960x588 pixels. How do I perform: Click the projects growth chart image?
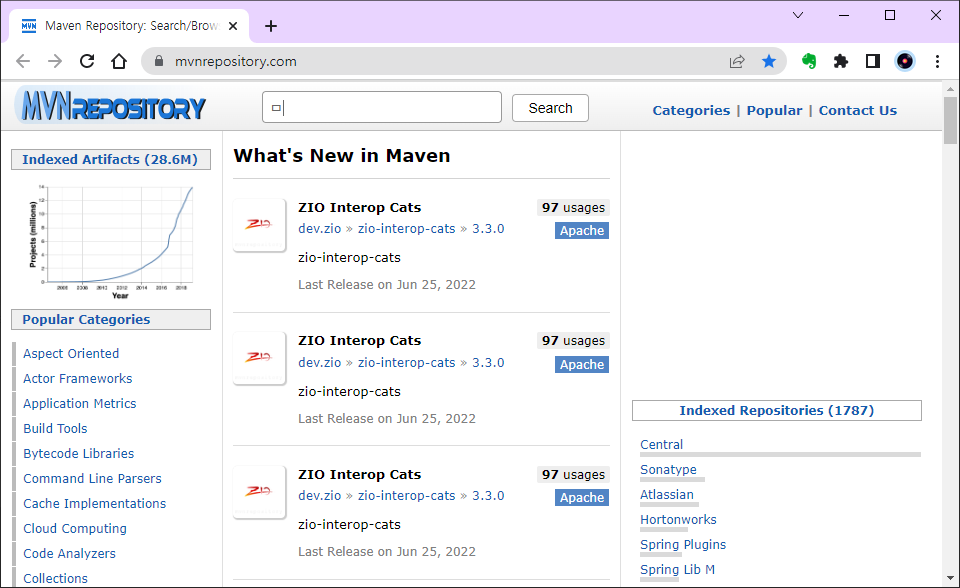click(x=111, y=241)
